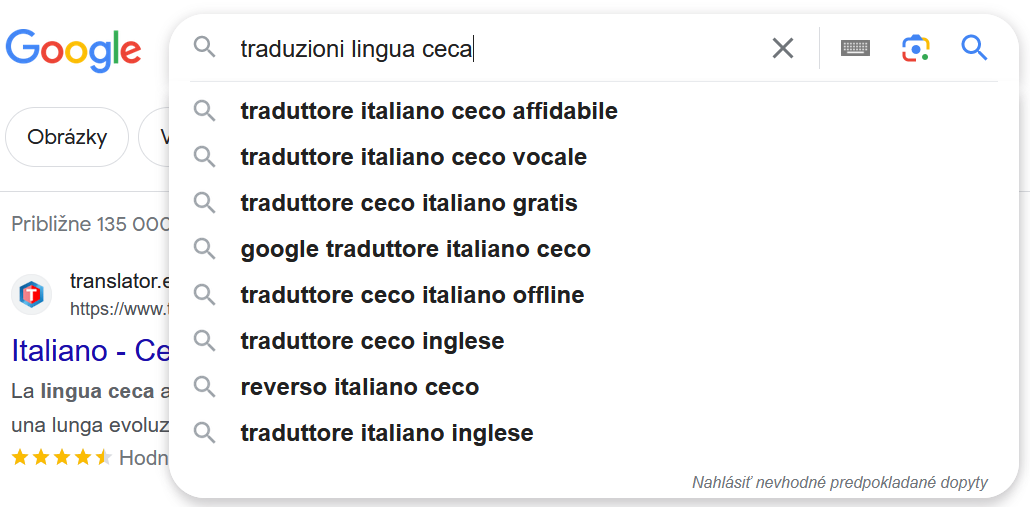Viewport: 1030px width, 507px height.
Task: Select suggestion 'traduttore italiano ceco affidabile'
Action: pos(429,111)
